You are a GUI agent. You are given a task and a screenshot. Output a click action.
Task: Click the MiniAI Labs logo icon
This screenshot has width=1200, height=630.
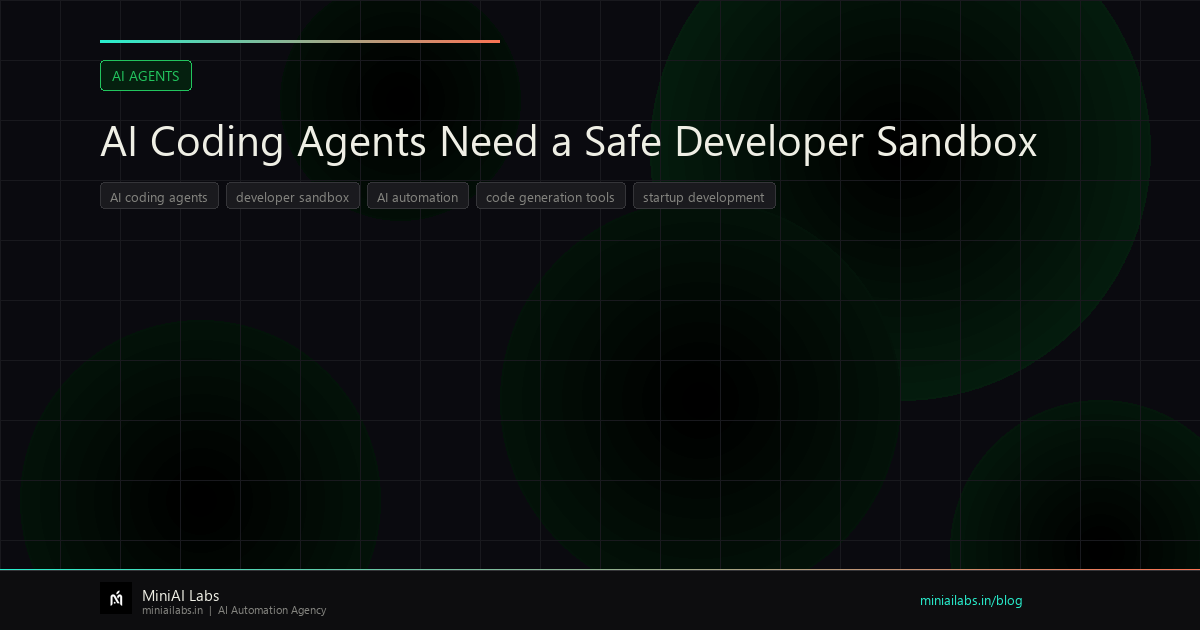pyautogui.click(x=116, y=598)
